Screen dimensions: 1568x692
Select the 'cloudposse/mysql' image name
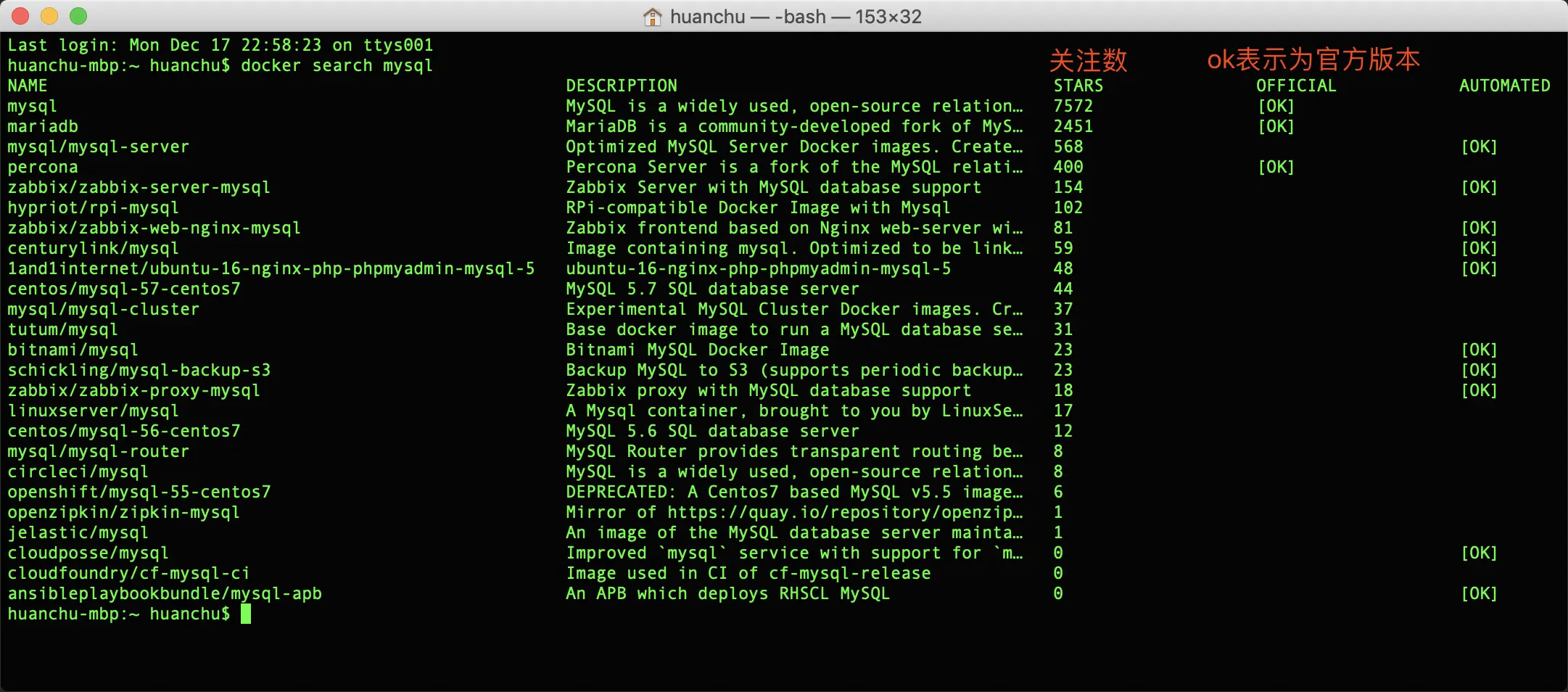click(88, 553)
